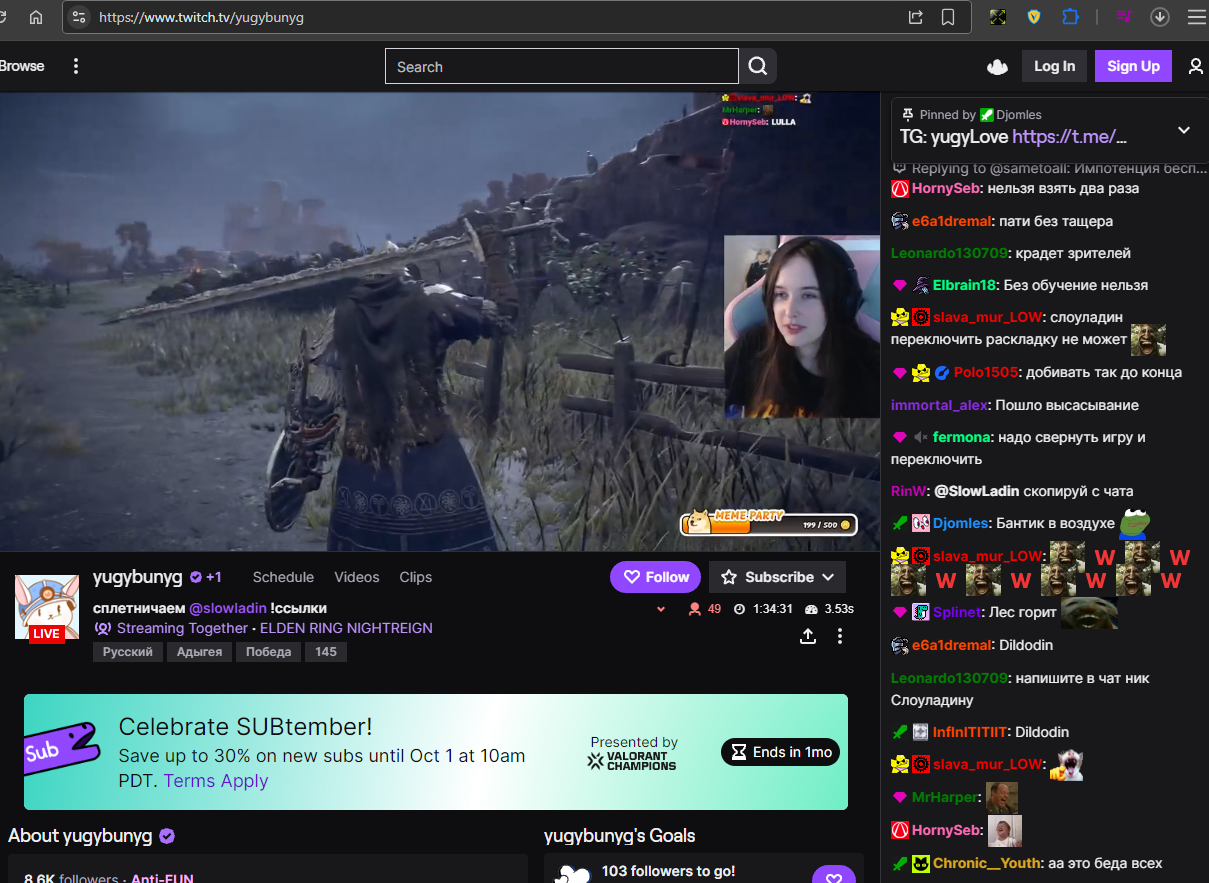Screen dimensions: 1209x883
Task: Click username Splinet in chat
Action: (x=958, y=611)
